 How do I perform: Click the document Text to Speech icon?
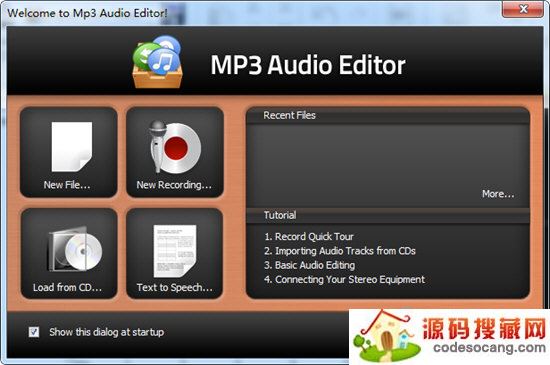pos(175,251)
